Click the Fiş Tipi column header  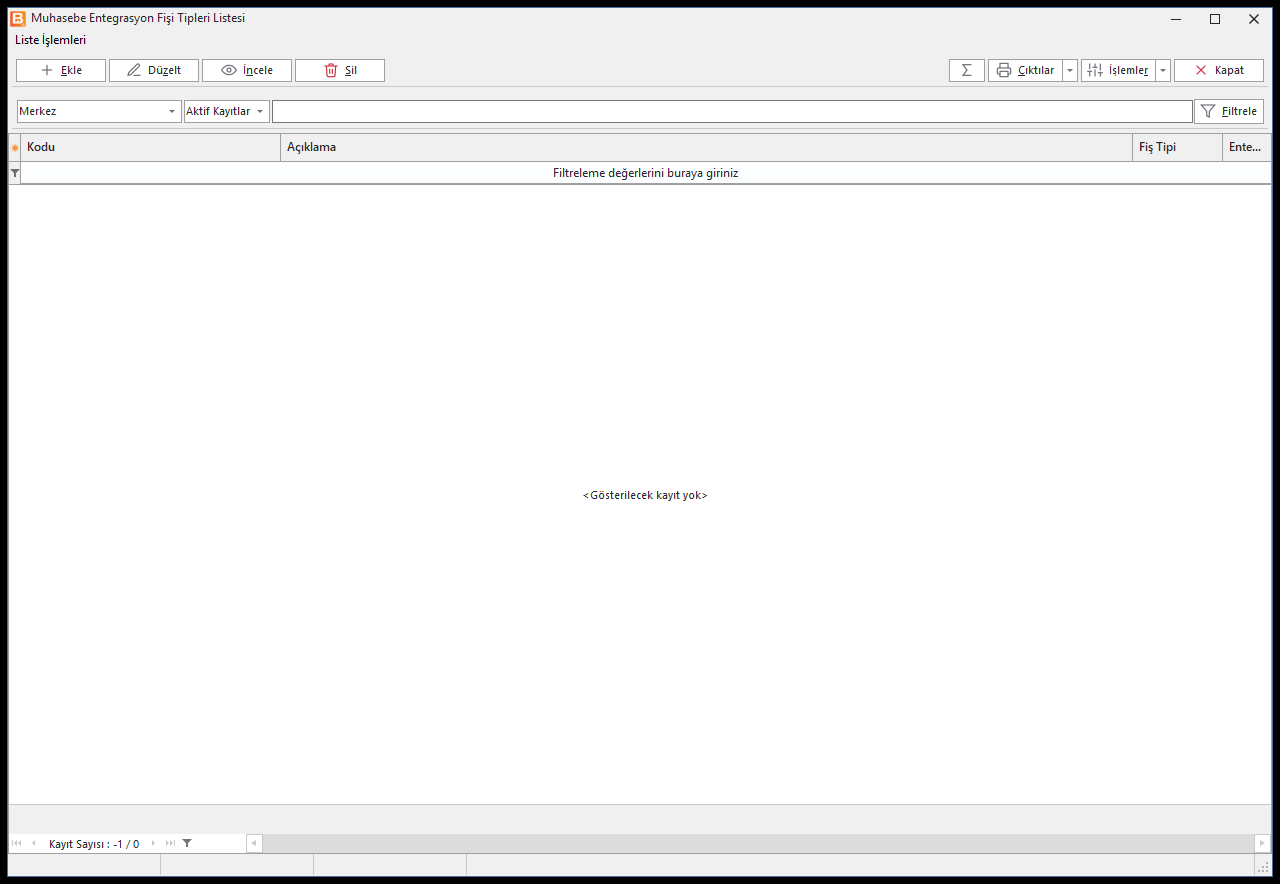(1177, 147)
